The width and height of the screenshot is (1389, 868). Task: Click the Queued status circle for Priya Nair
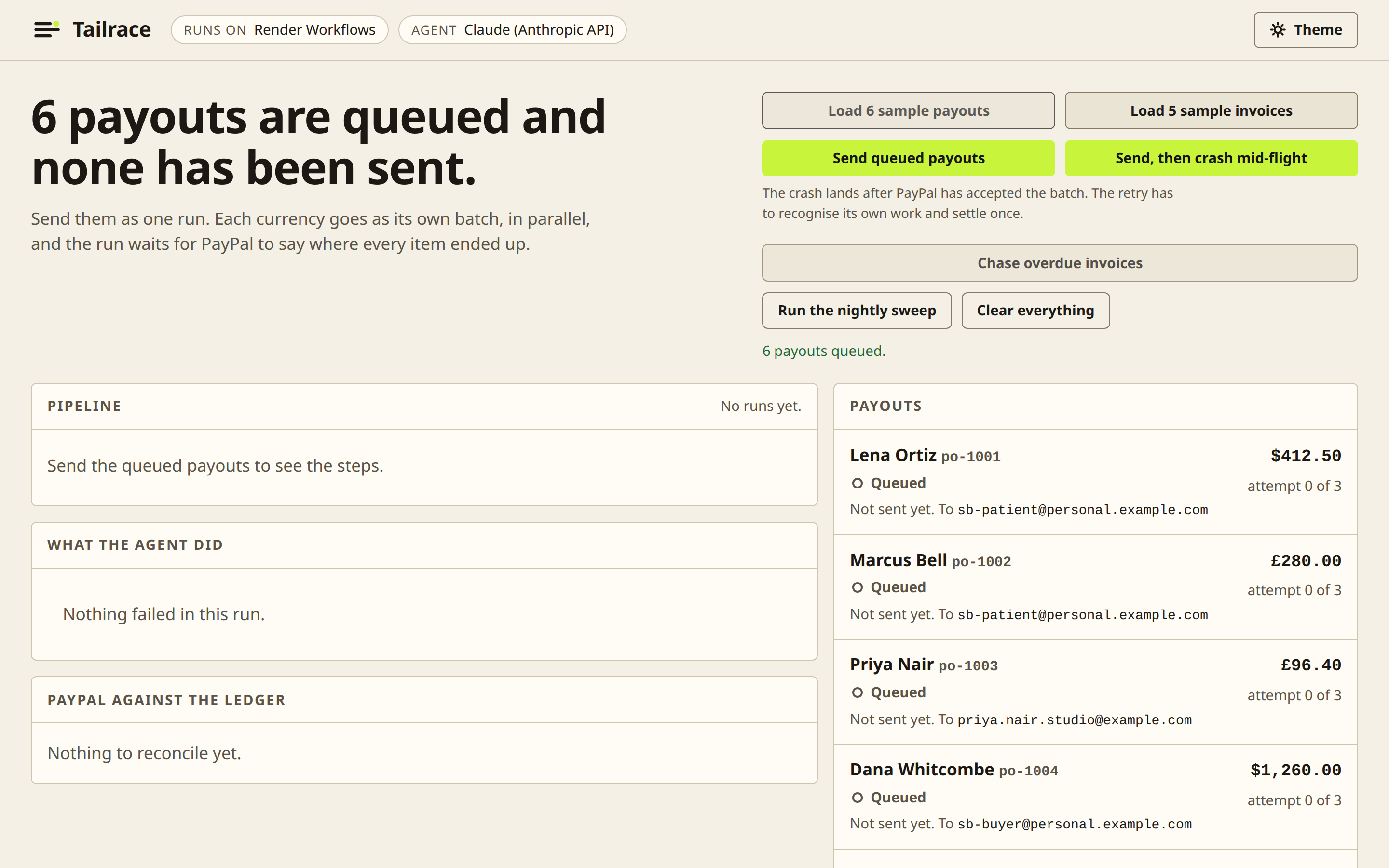(x=857, y=693)
